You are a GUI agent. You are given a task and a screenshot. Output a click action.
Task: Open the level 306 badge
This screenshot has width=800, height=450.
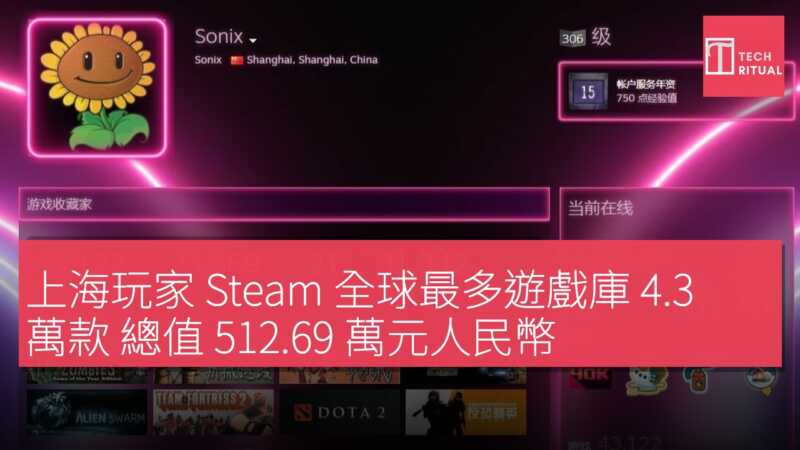(x=572, y=38)
